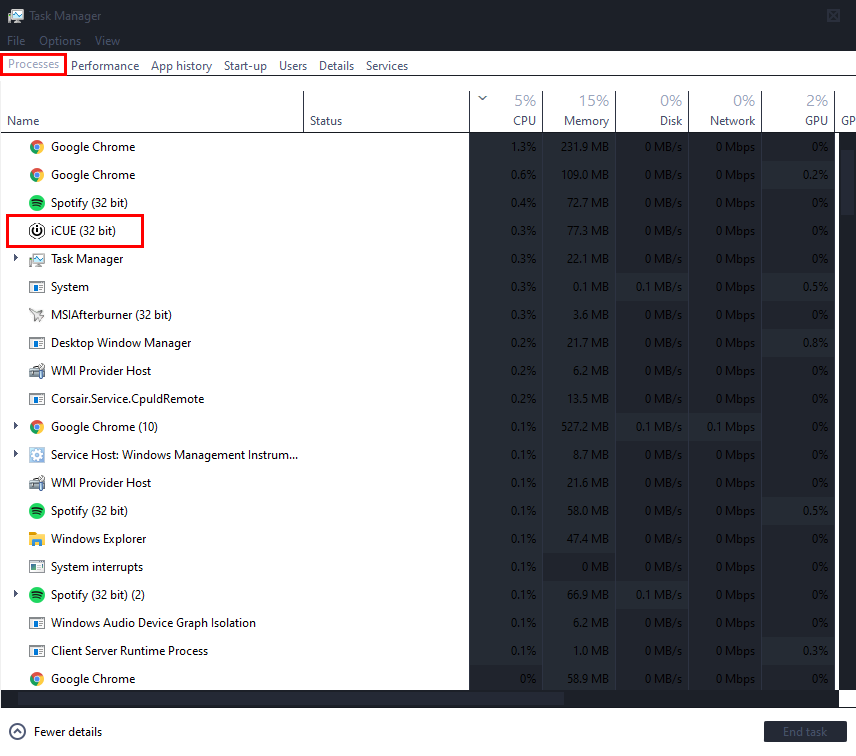Click the Windows Audio Device Graph Isolation icon
856x756 pixels.
37,623
